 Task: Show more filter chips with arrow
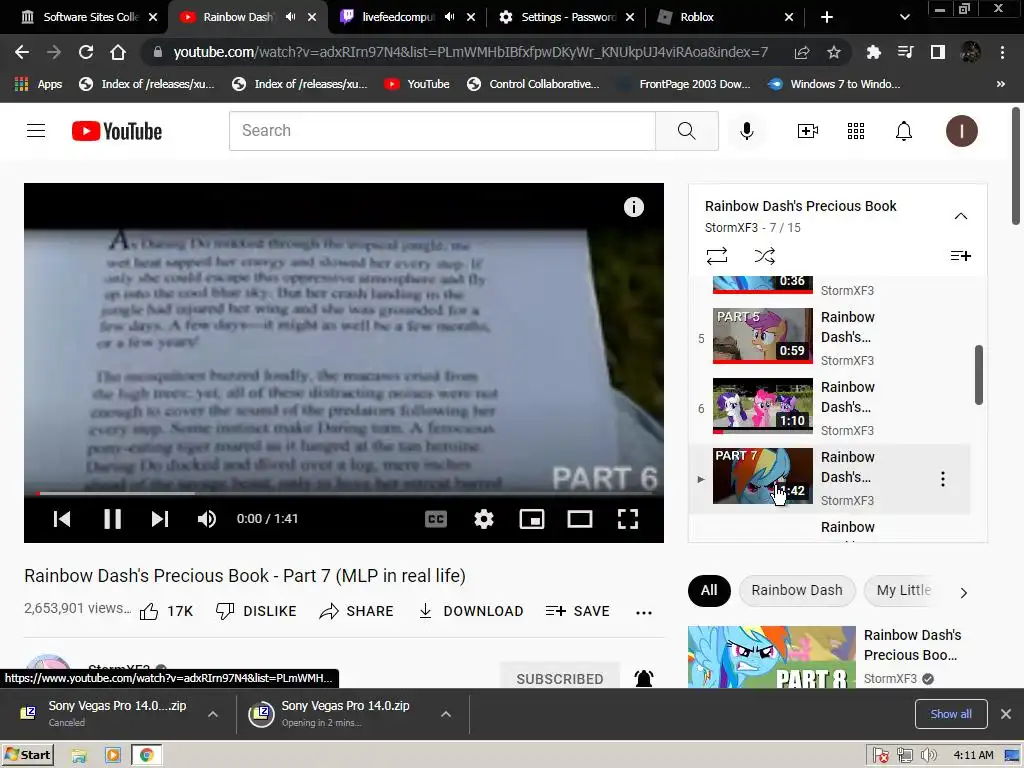coord(963,592)
